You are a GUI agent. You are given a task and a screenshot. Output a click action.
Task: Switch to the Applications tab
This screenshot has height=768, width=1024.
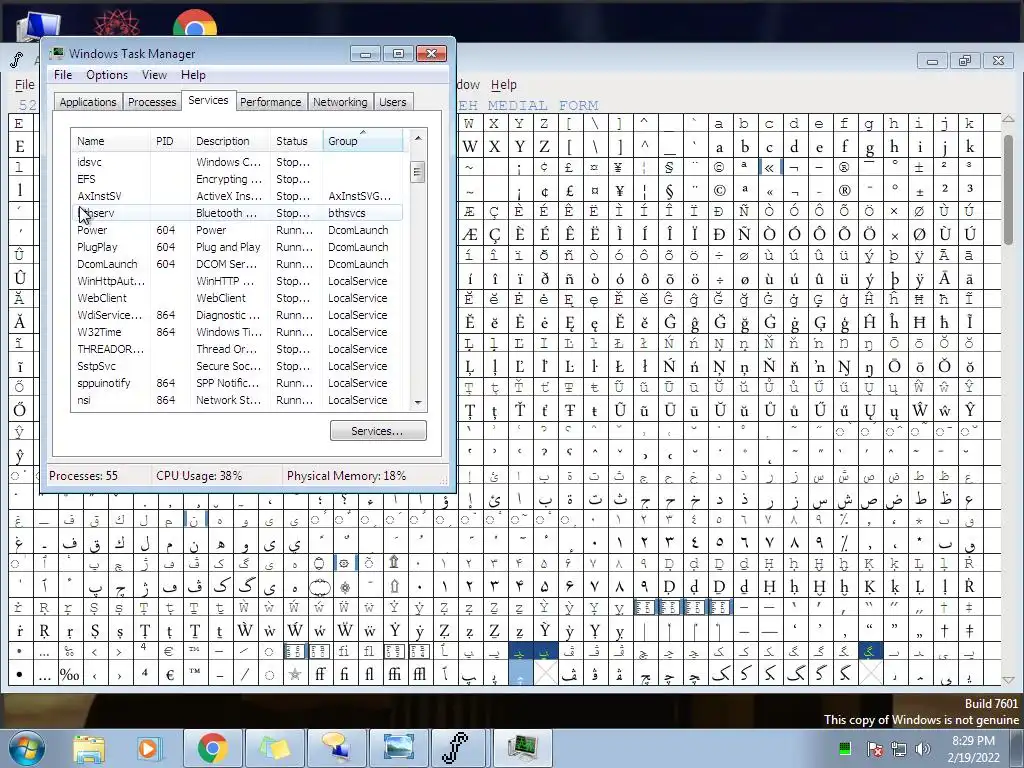88,102
